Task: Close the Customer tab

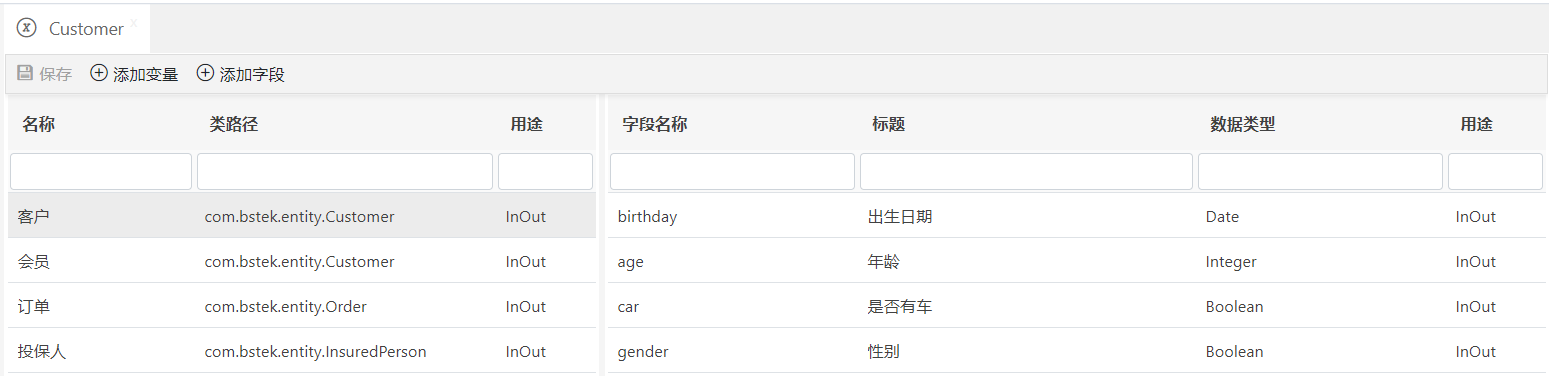Action: coord(134,22)
